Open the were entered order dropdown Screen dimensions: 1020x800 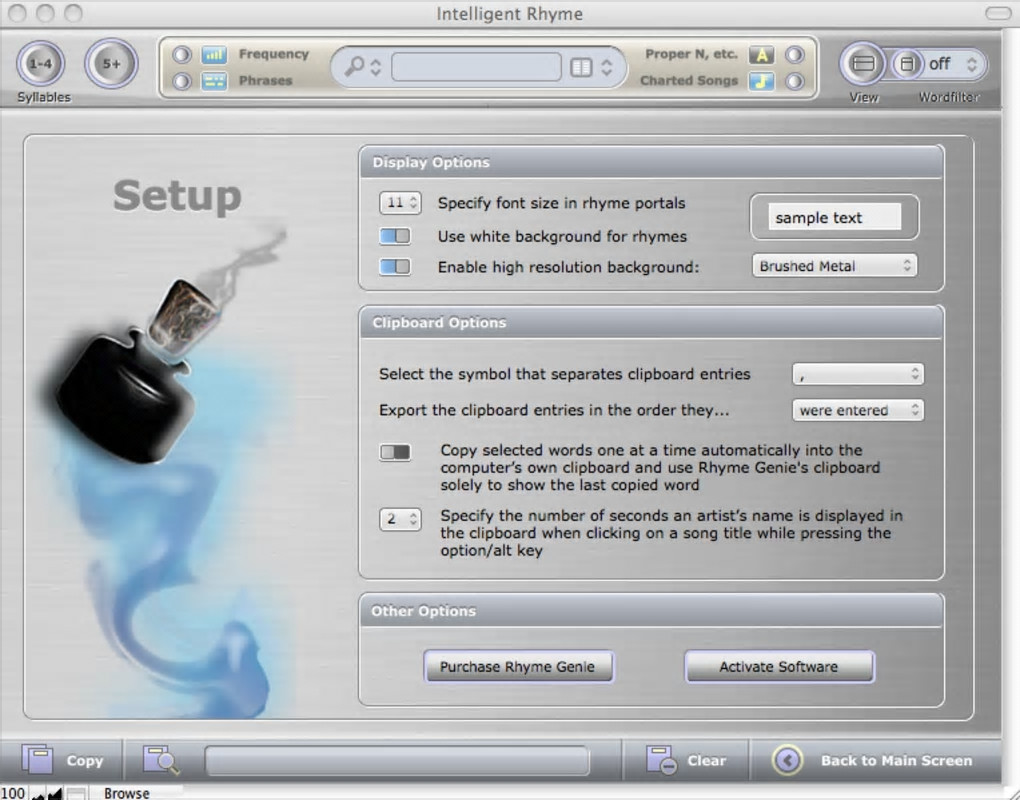(858, 410)
